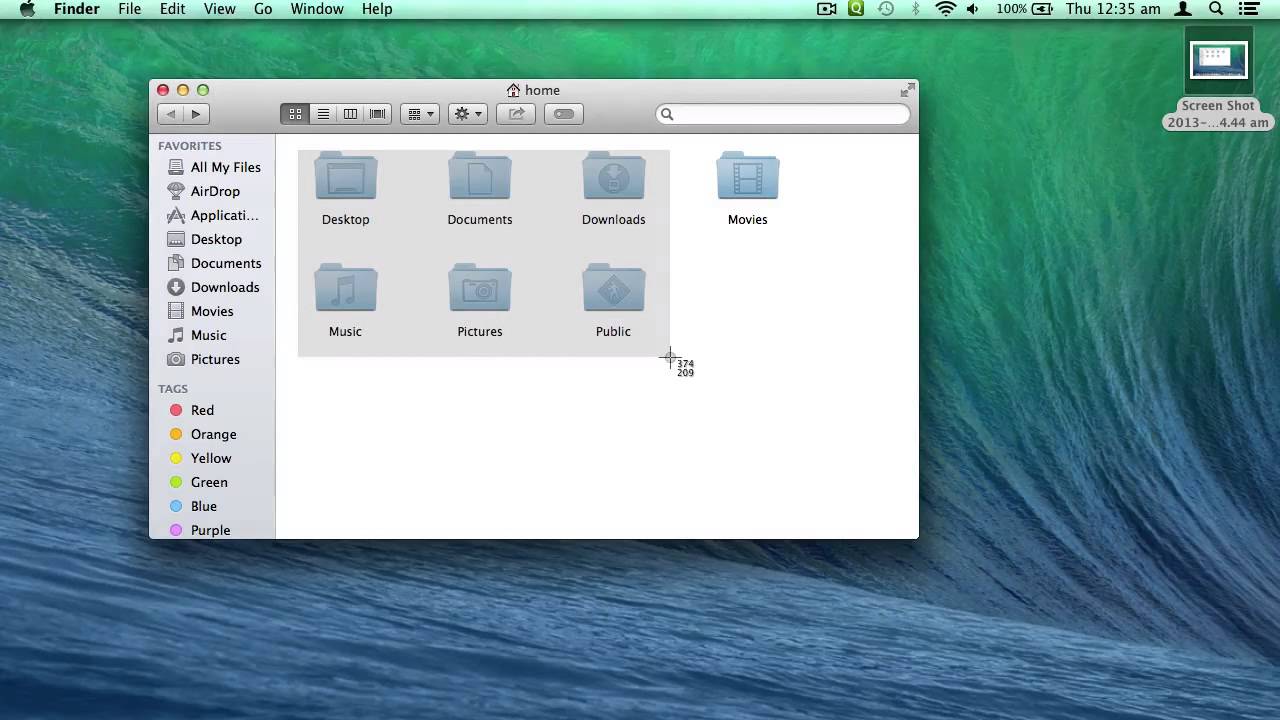This screenshot has width=1280, height=720.
Task: Switch to icon view
Action: [295, 114]
